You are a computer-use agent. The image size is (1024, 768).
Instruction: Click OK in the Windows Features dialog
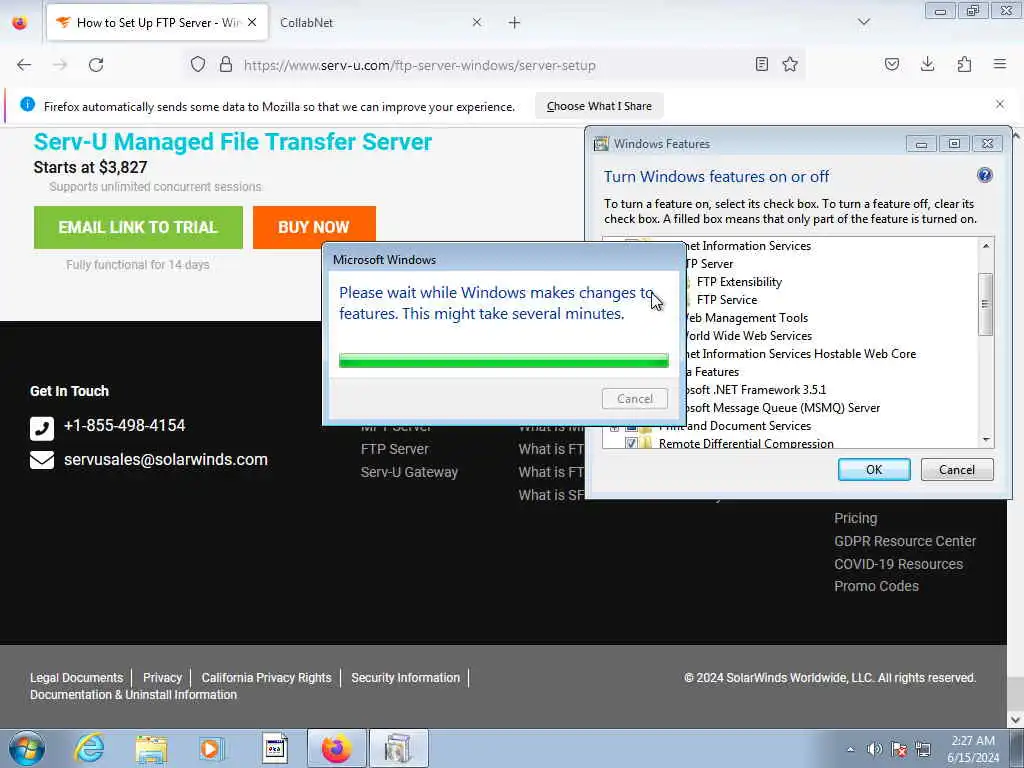(874, 470)
